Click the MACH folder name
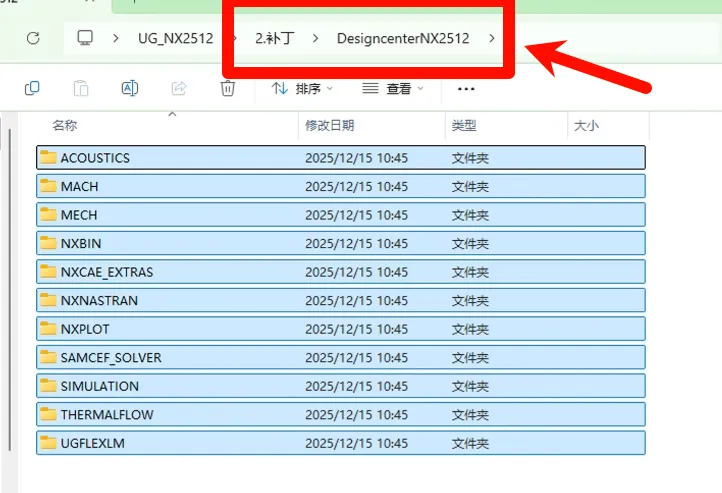The image size is (722, 493). pyautogui.click(x=80, y=186)
